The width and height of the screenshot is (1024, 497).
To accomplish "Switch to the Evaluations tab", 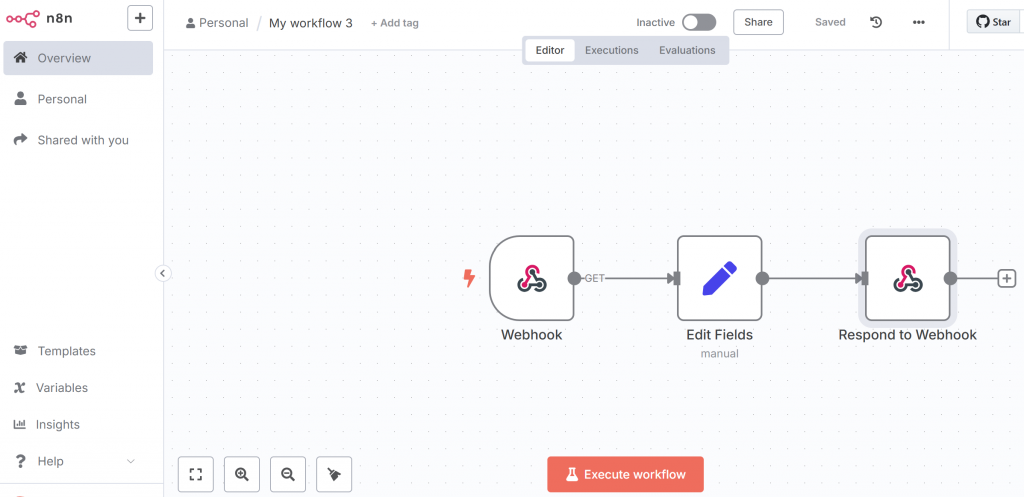I will 687,50.
